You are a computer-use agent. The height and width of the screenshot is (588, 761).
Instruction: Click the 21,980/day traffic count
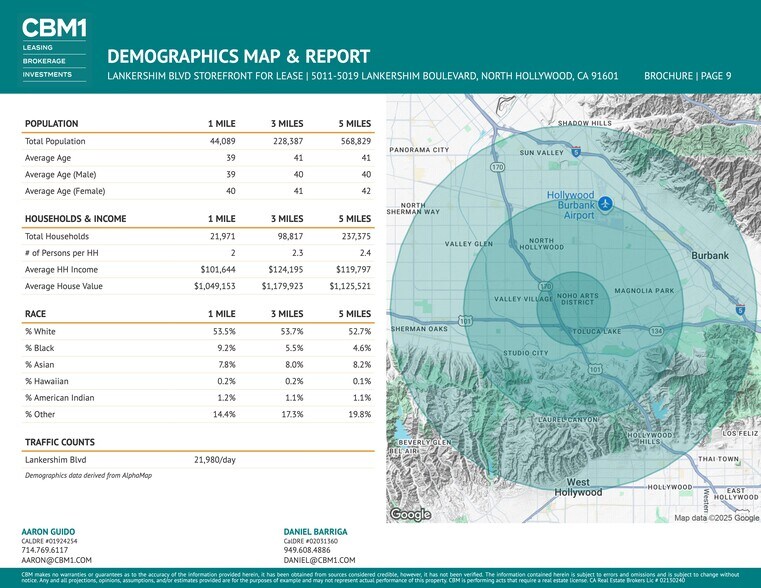[215, 459]
